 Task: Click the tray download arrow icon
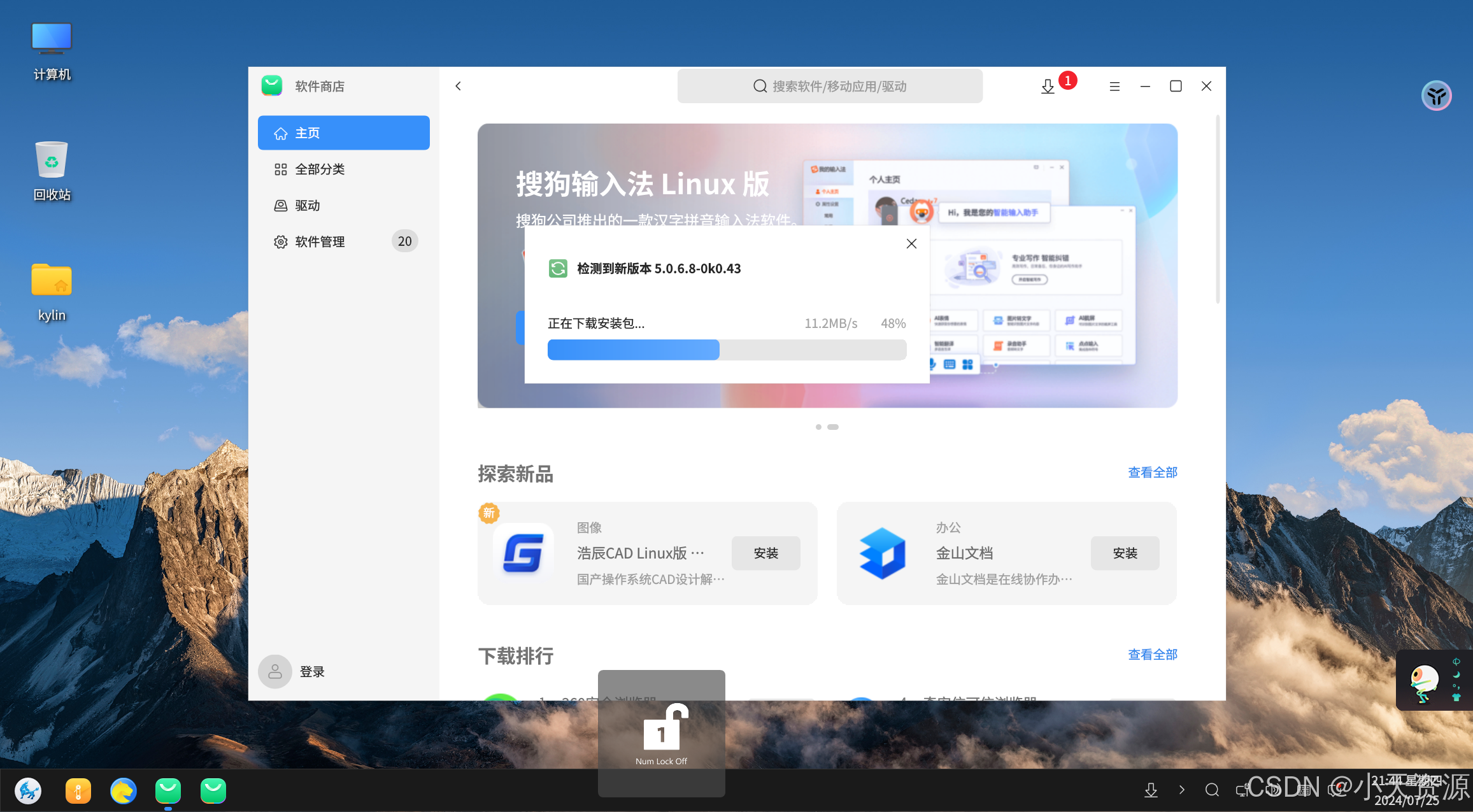1151,790
